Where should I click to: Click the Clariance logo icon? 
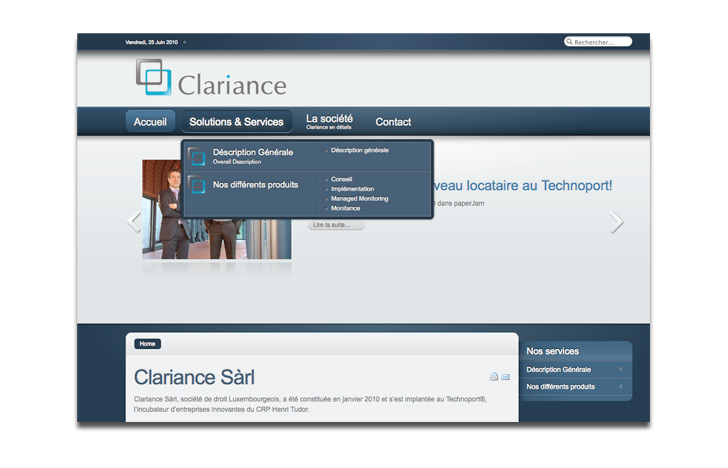coord(154,77)
